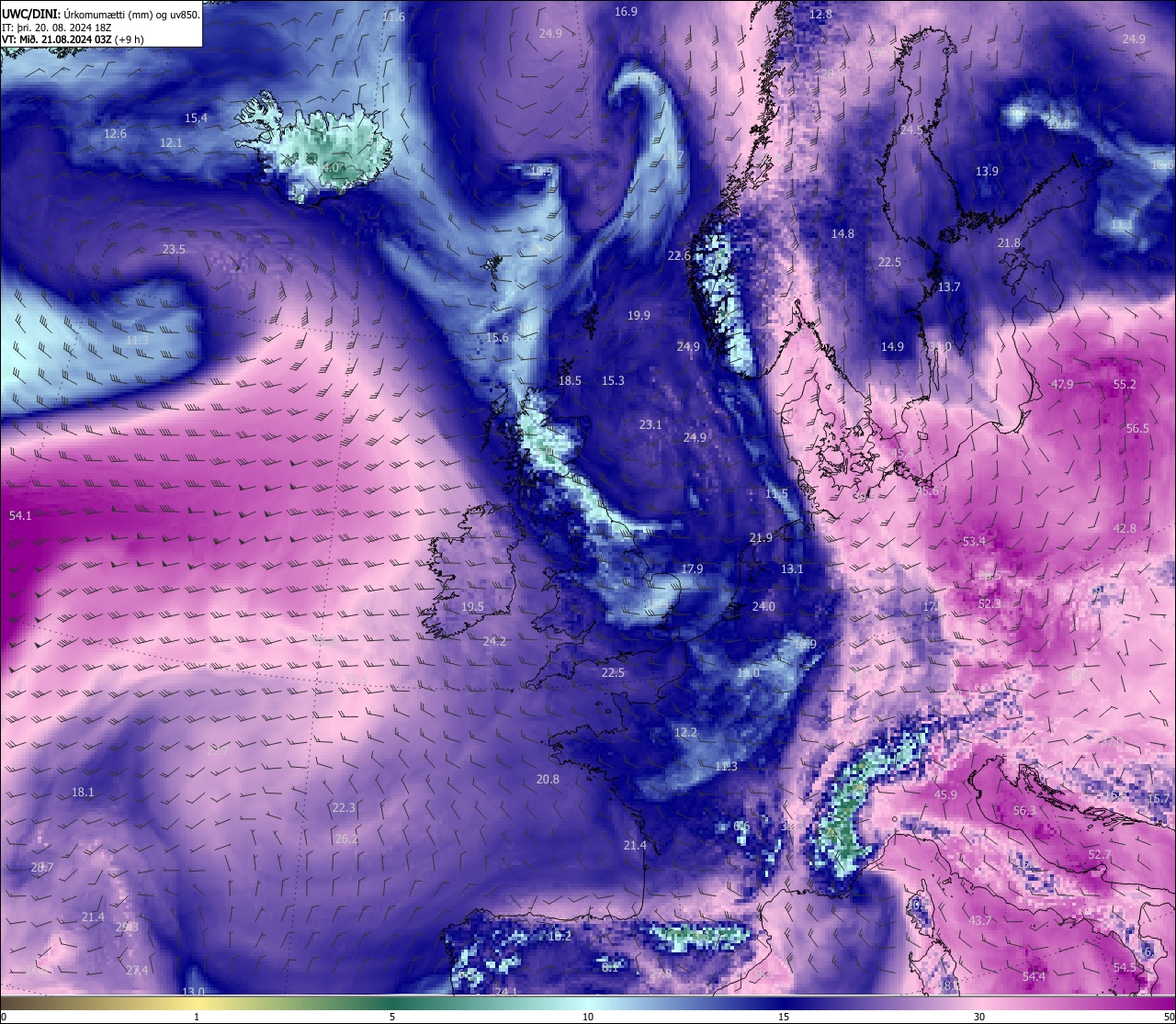
Task: Click the map value '54.1' on the Atlantic
Action: tap(20, 516)
